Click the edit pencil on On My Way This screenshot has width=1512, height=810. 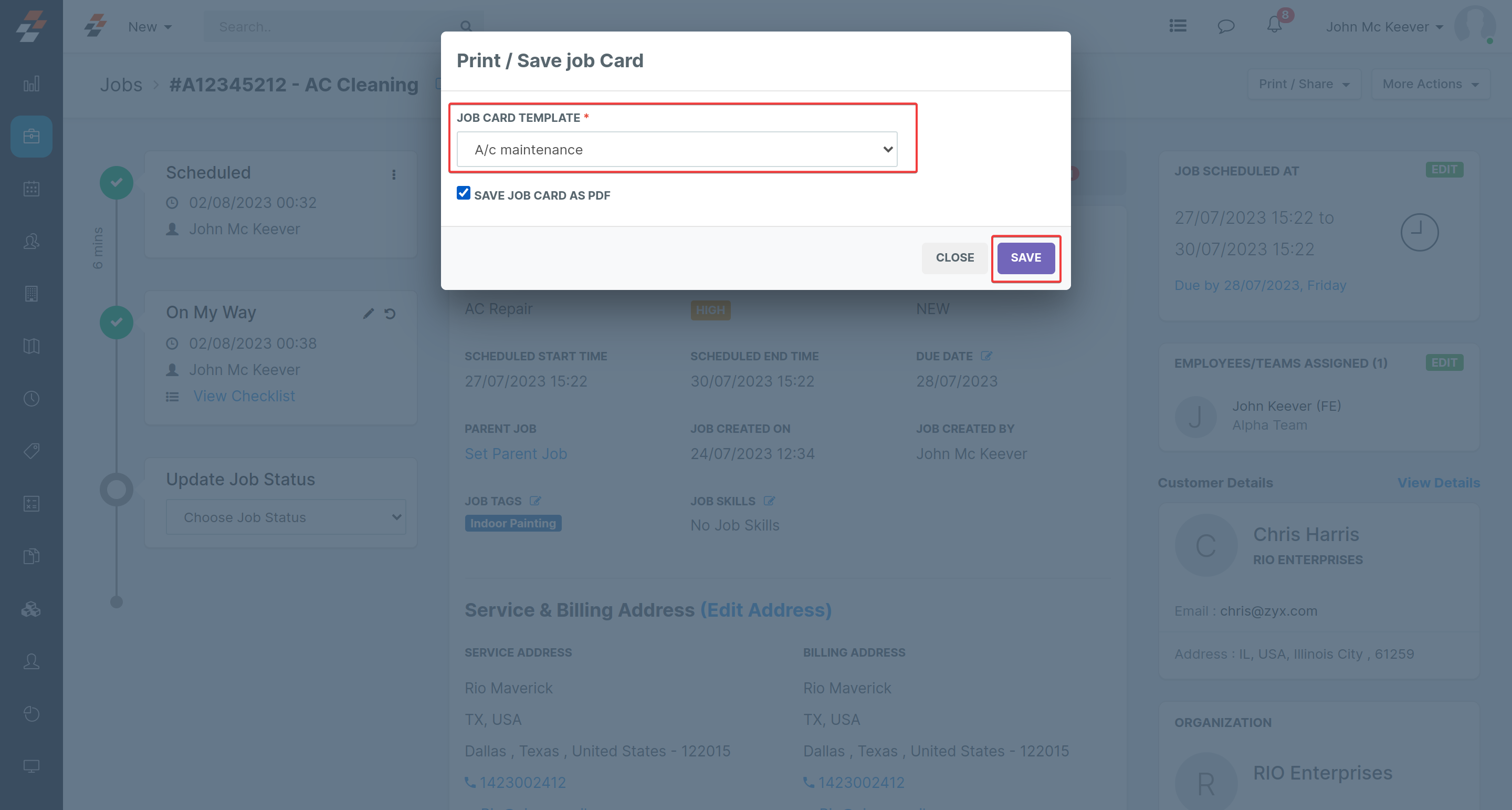(x=368, y=314)
